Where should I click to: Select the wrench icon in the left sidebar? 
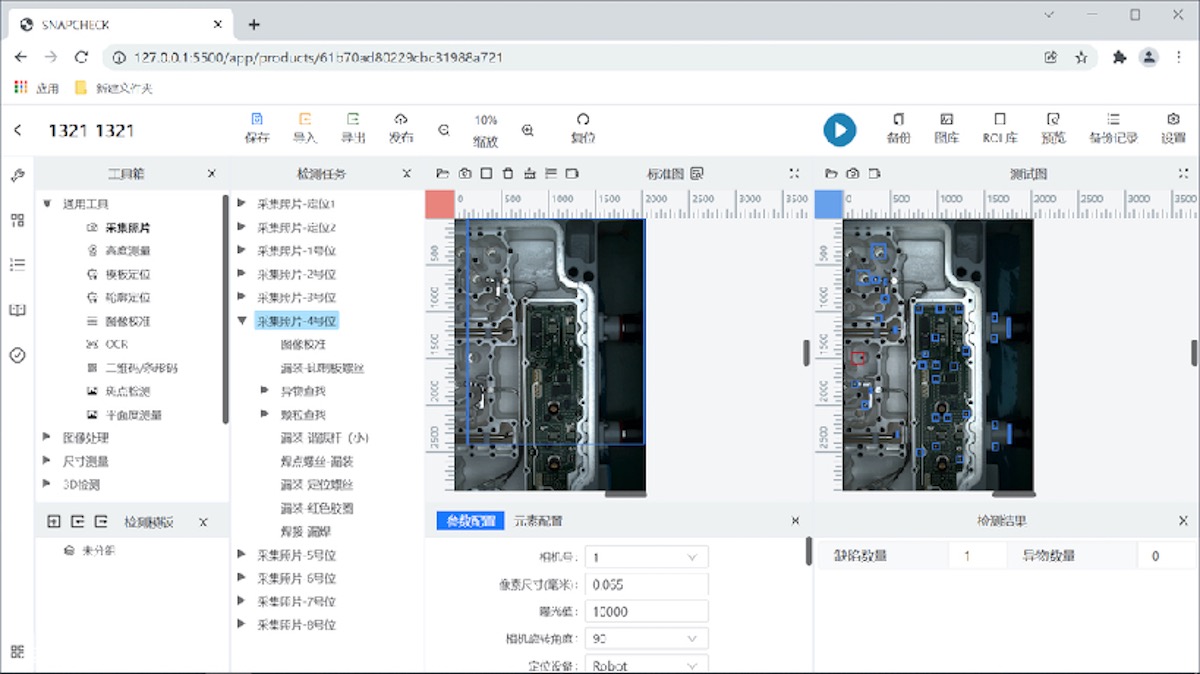tap(17, 176)
